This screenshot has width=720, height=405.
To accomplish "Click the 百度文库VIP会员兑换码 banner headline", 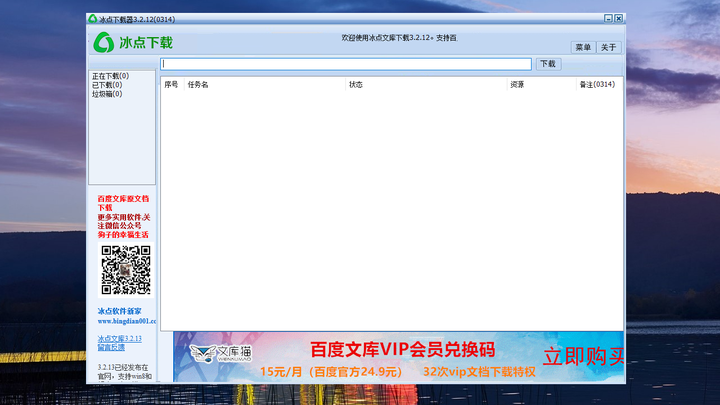I will click(403, 350).
